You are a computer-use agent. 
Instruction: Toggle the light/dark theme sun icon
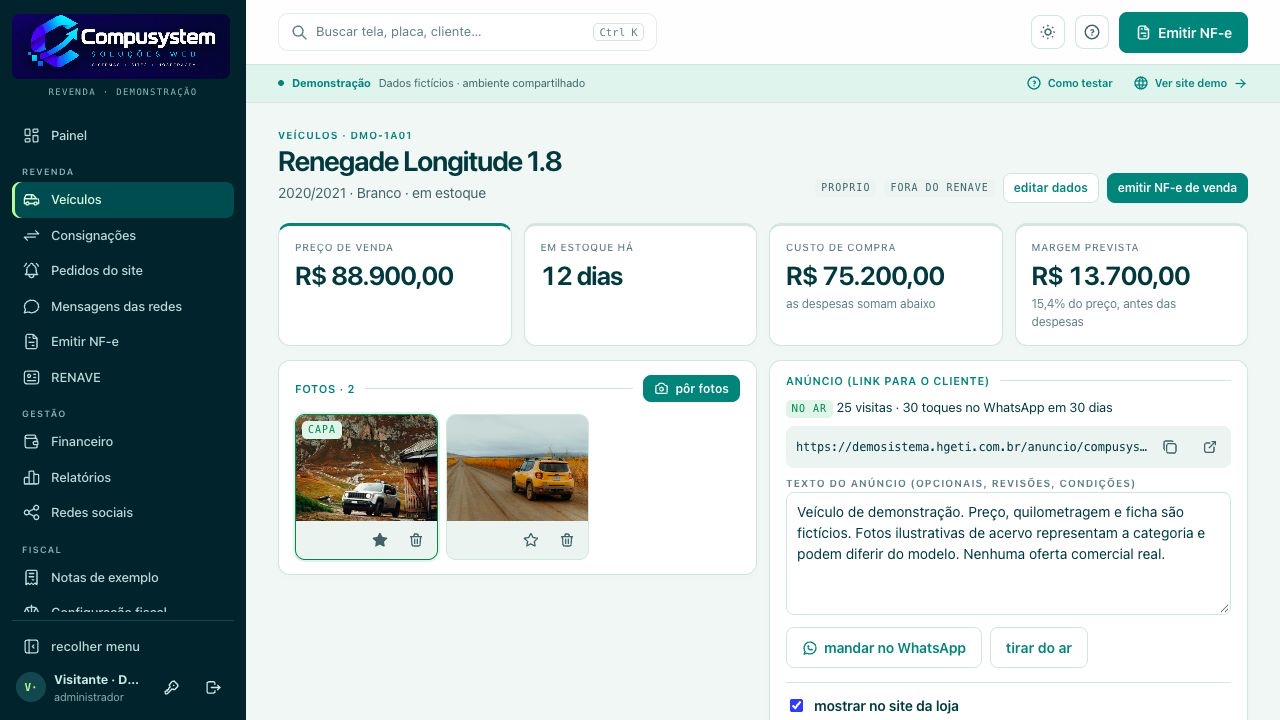tap(1048, 32)
